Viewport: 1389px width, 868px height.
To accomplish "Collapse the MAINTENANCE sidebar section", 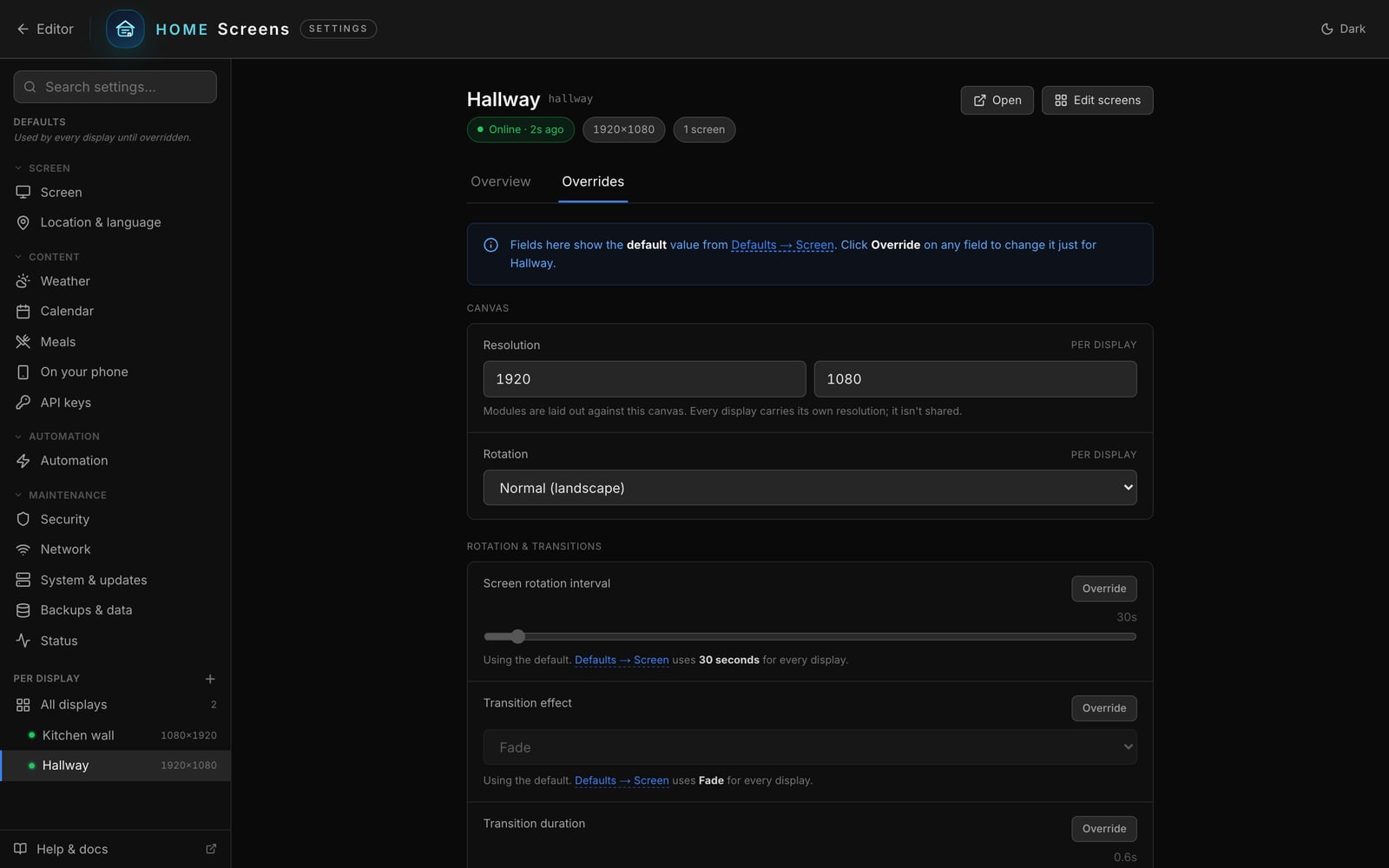I will pos(60,496).
